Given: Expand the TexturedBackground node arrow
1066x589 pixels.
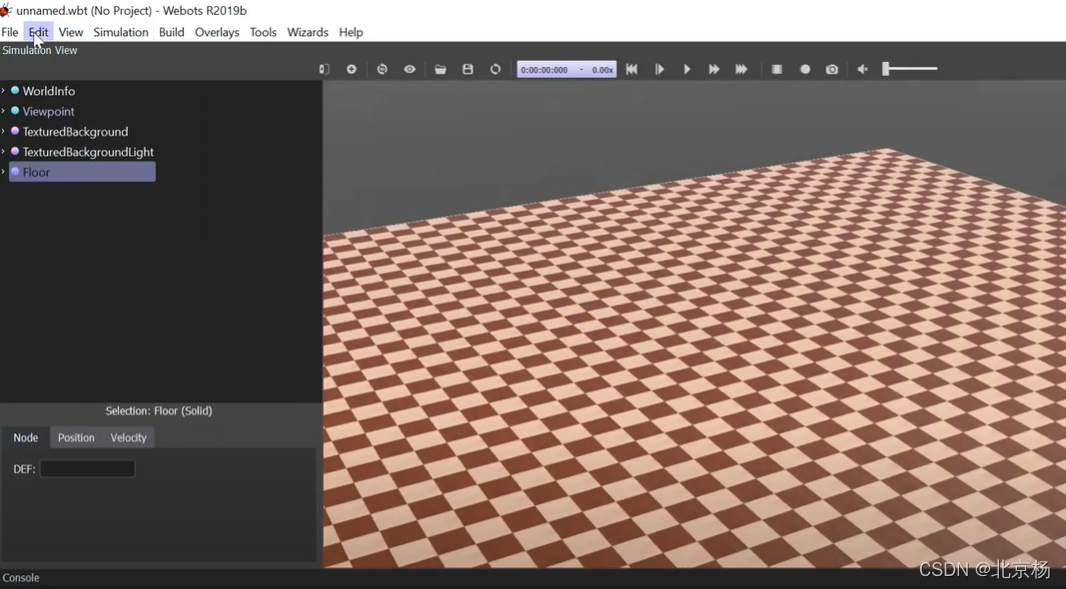Looking at the screenshot, I should point(3,131).
